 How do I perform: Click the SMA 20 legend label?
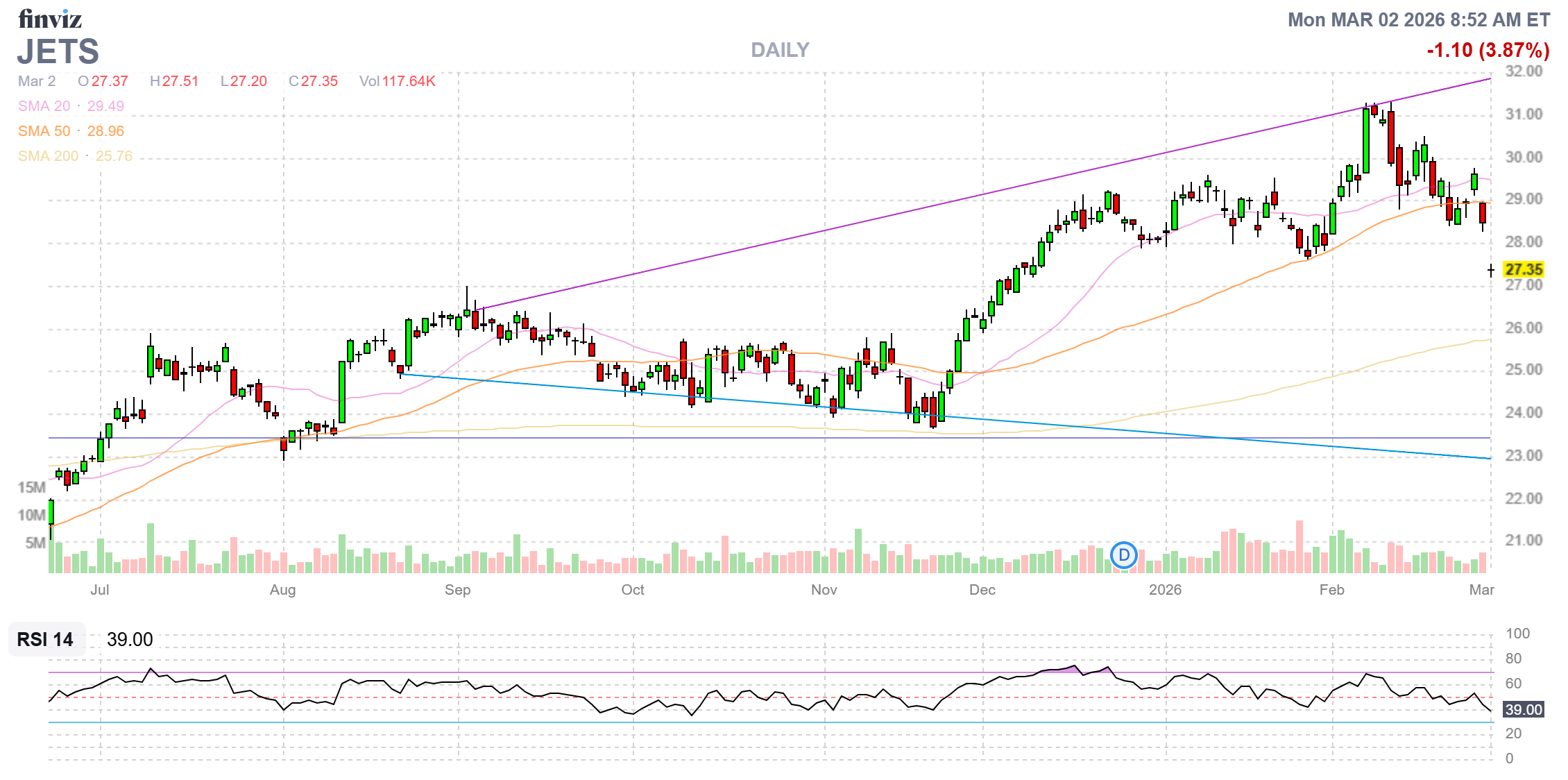[44, 106]
